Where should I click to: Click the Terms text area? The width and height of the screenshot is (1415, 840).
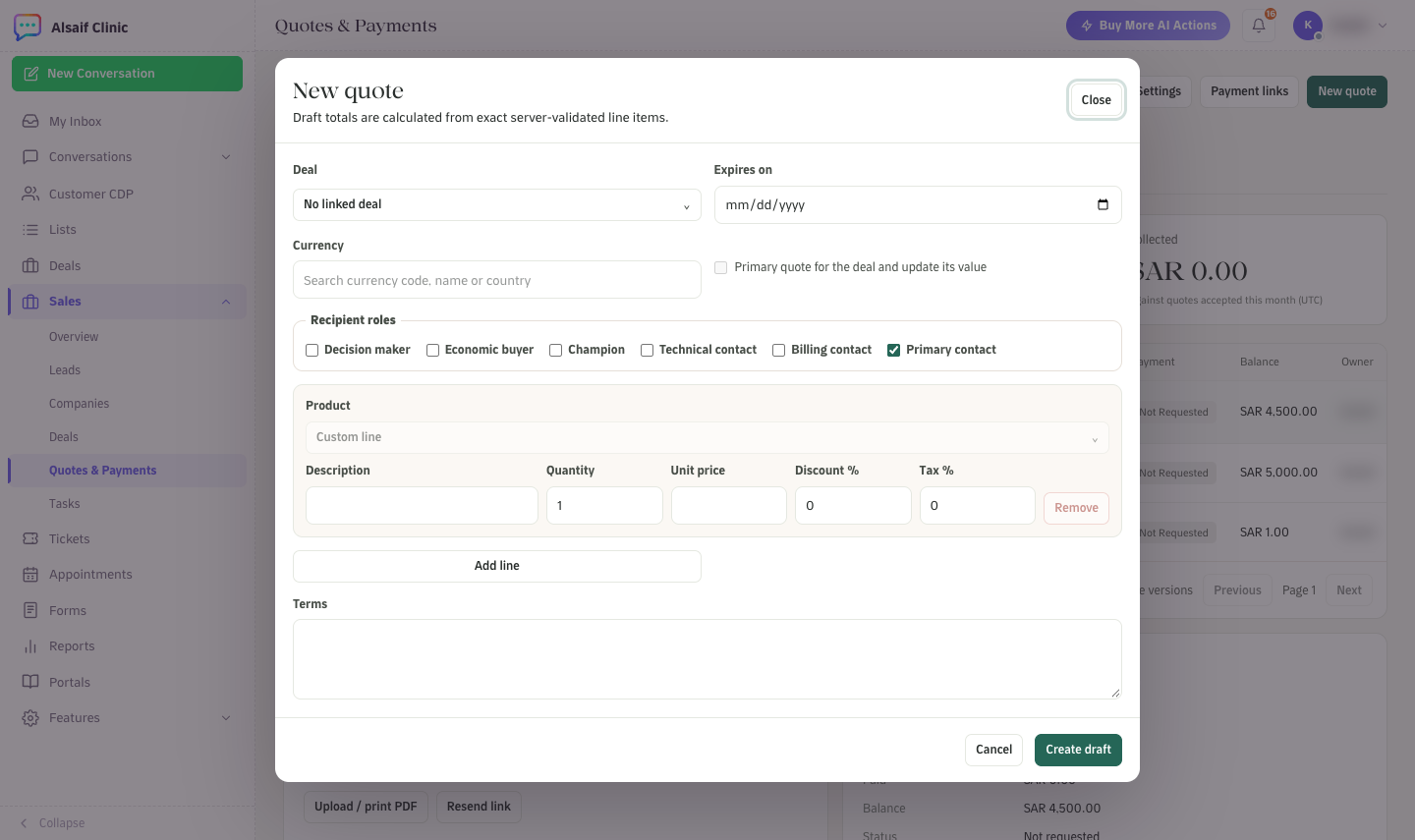tap(707, 659)
